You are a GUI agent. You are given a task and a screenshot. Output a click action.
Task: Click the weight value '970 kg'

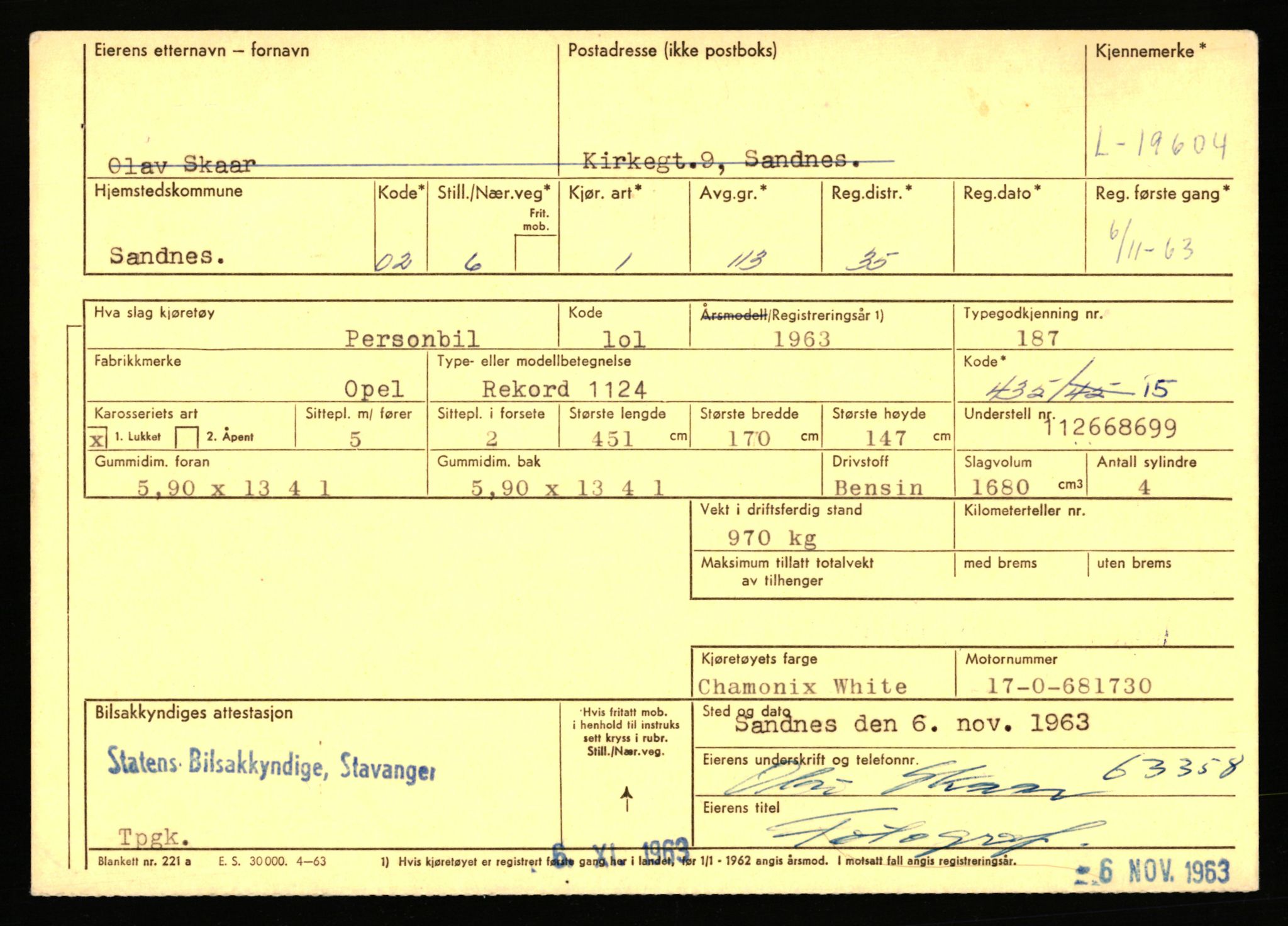coord(772,538)
